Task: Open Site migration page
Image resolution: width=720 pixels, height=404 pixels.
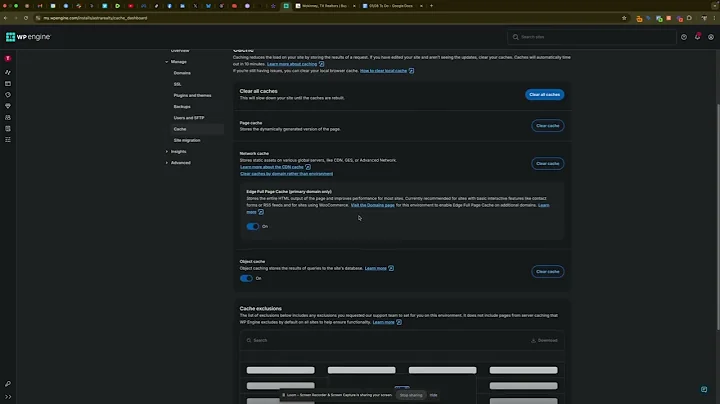Action: click(x=187, y=140)
